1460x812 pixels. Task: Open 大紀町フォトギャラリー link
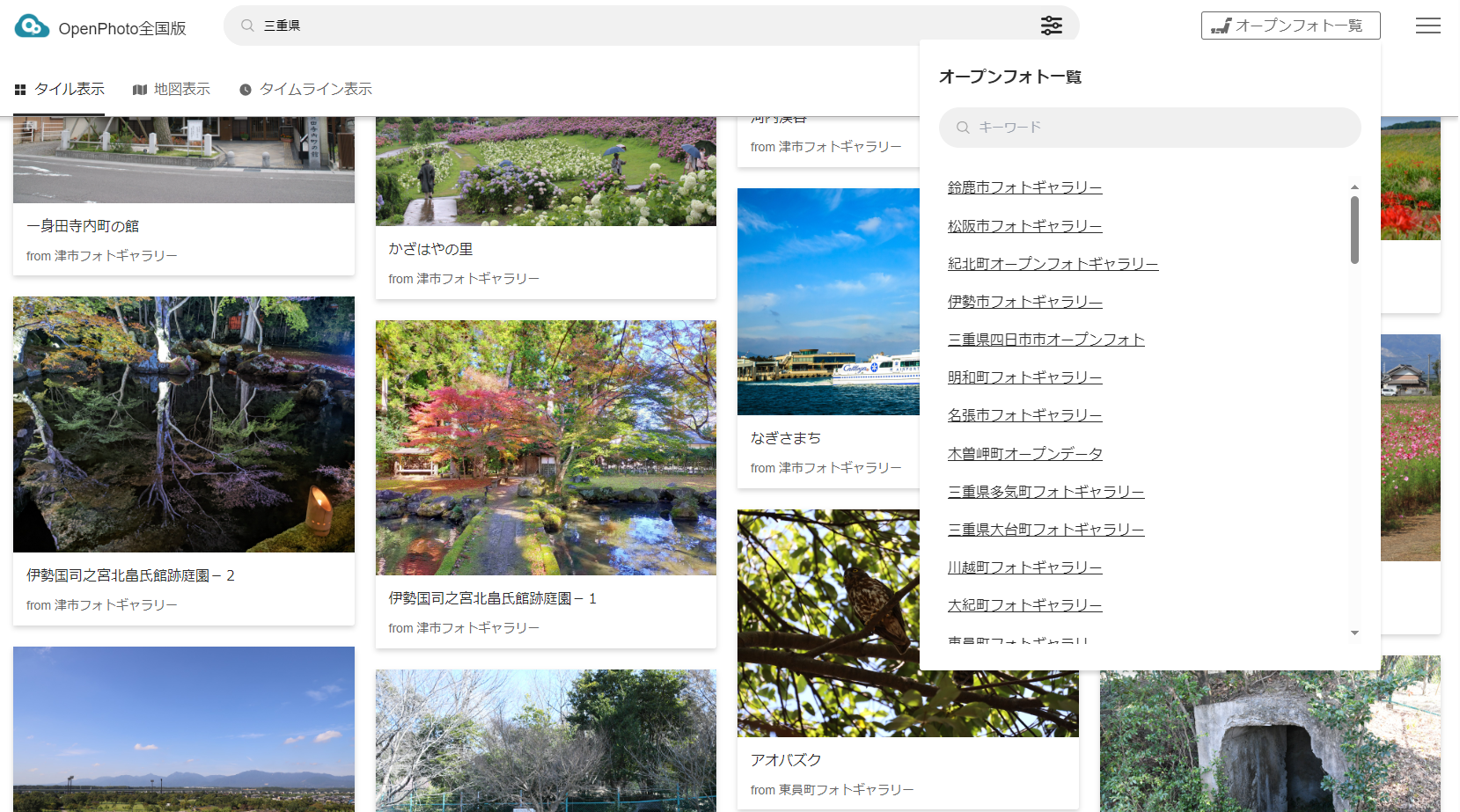1024,605
